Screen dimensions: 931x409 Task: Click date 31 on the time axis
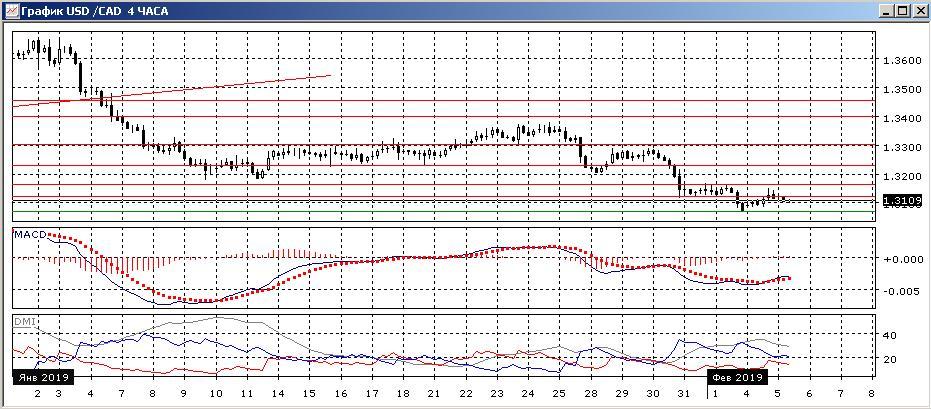(683, 394)
